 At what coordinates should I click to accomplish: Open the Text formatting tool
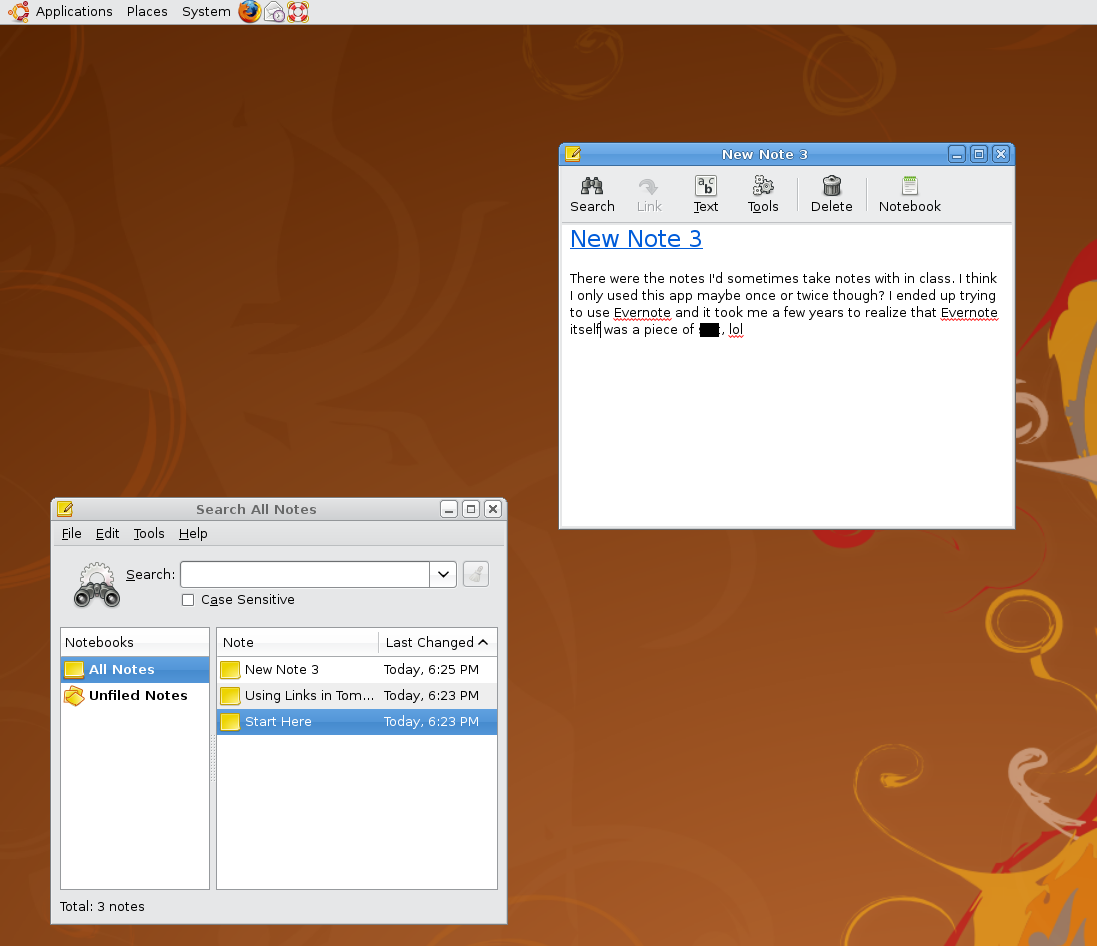click(706, 194)
